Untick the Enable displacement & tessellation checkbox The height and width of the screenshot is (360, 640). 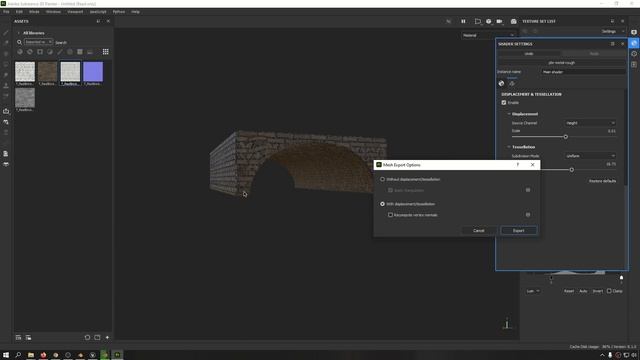[504, 102]
